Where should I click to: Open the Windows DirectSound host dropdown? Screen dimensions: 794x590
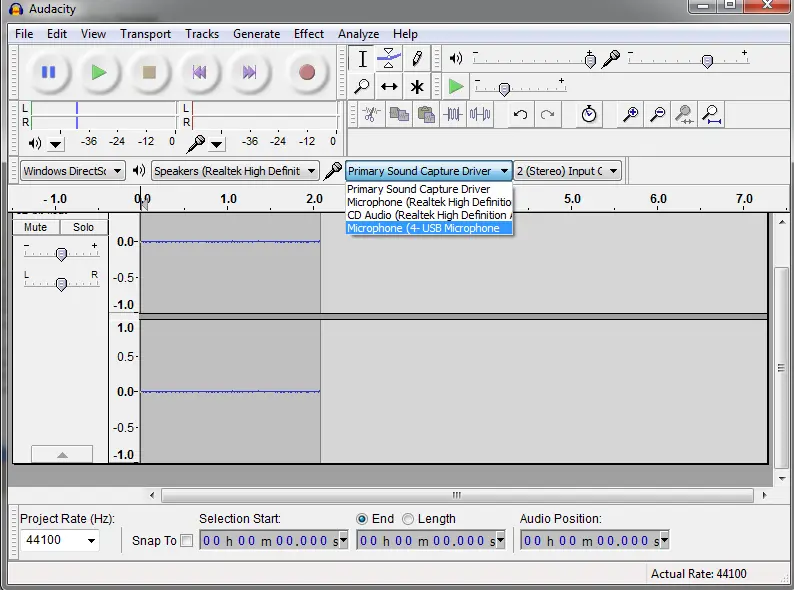73,171
